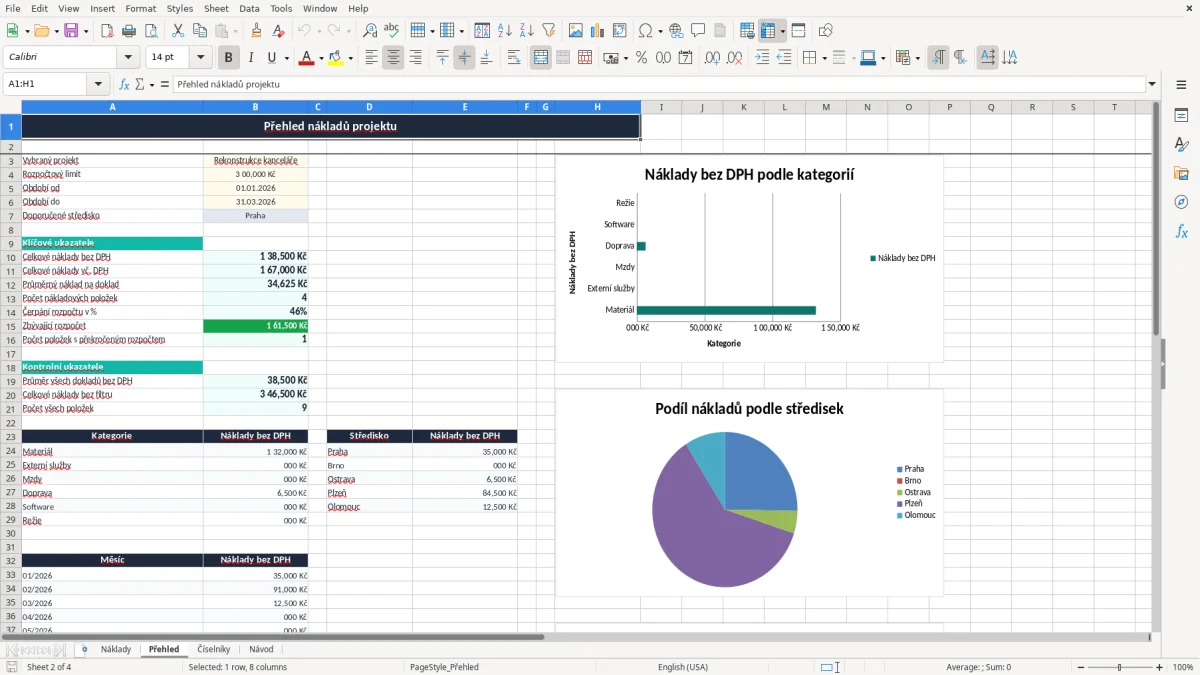Expand the formula bar arrow
The image size is (1200, 675).
[x=1152, y=85]
